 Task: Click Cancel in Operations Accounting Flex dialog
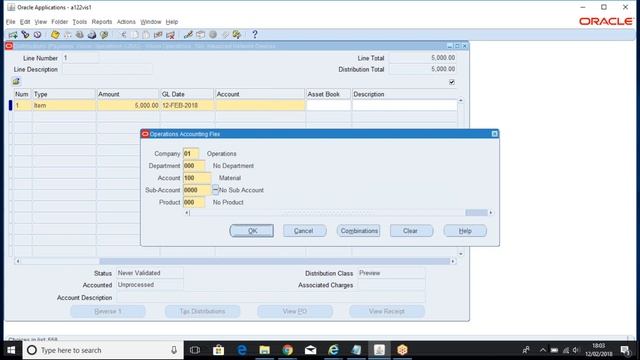(x=304, y=231)
